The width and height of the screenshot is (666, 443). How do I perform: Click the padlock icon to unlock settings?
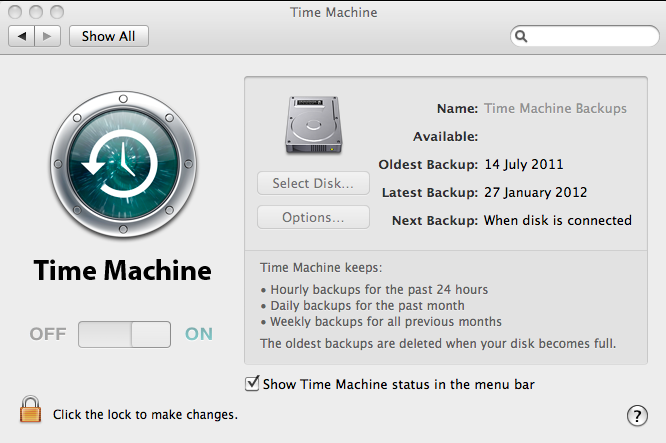(x=31, y=410)
